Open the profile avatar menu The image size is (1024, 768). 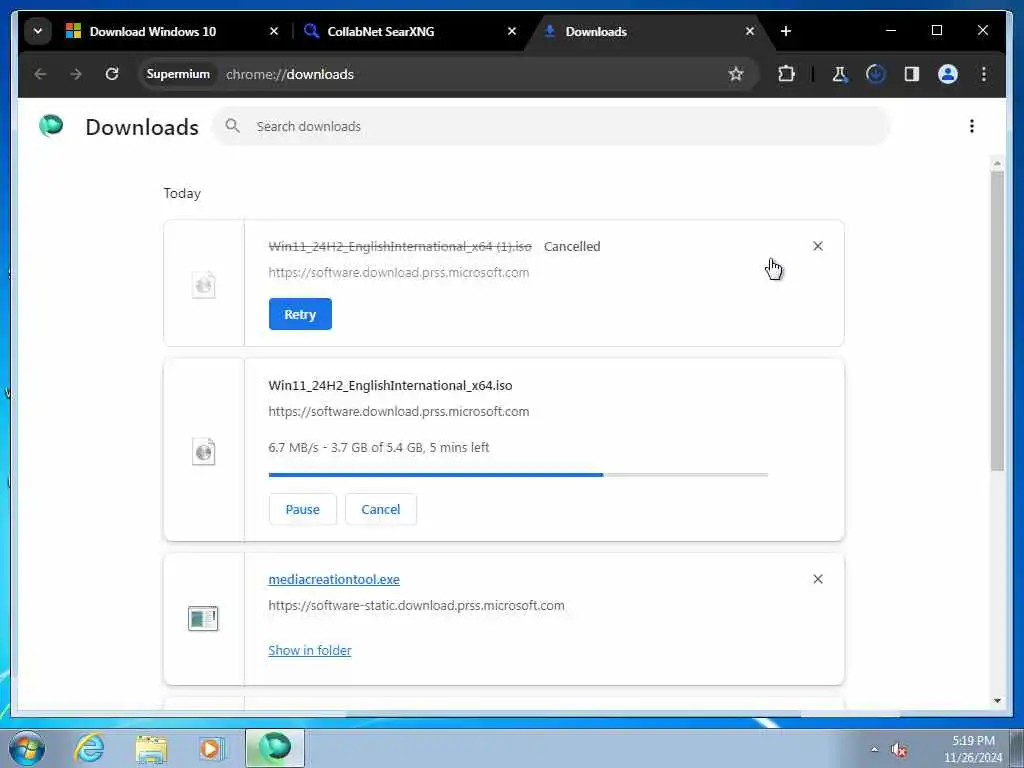coord(948,74)
